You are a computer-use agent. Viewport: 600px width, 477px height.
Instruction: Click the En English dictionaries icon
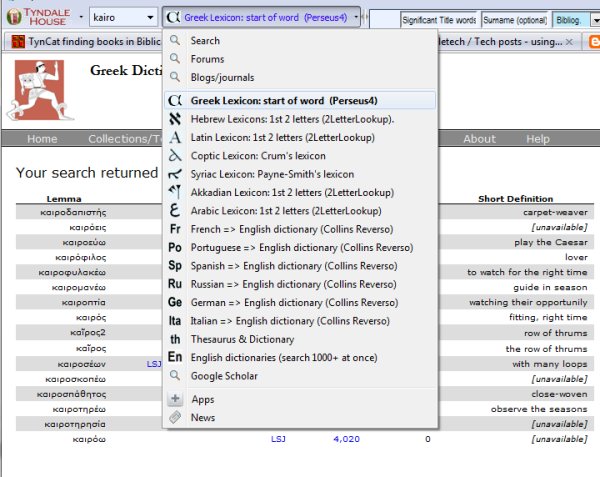(x=175, y=357)
